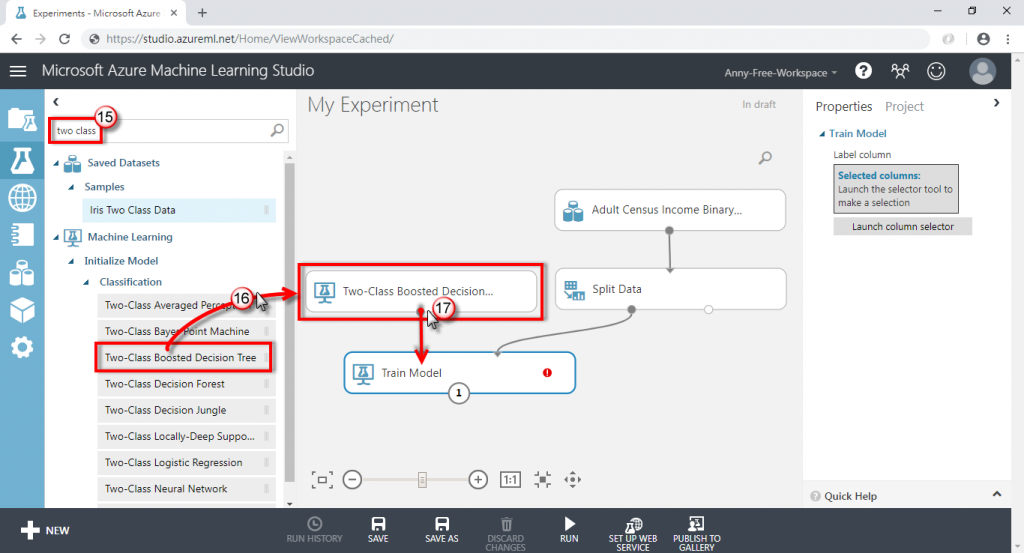Click Set Up Web Service
Screen dimensions: 1024x553
pos(633,534)
